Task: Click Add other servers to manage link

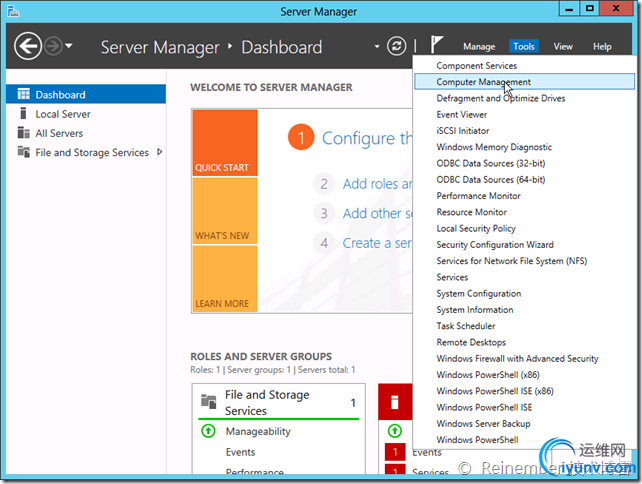Action: tap(377, 213)
